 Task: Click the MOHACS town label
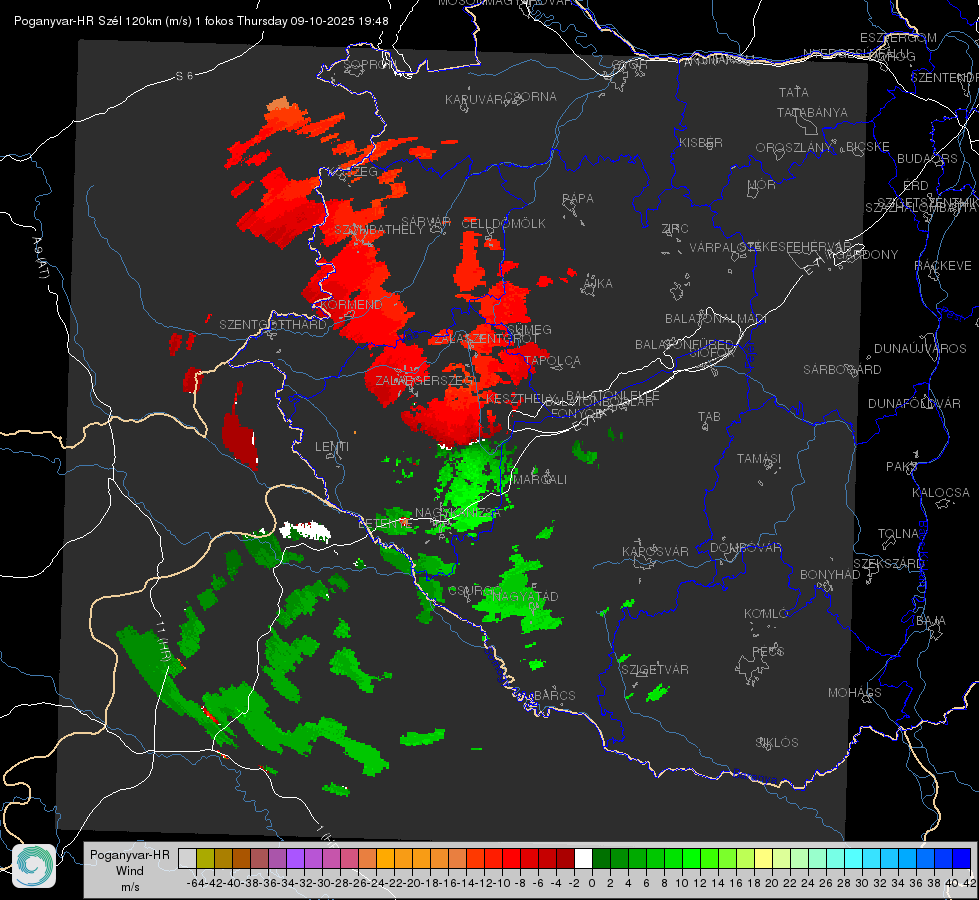855,693
